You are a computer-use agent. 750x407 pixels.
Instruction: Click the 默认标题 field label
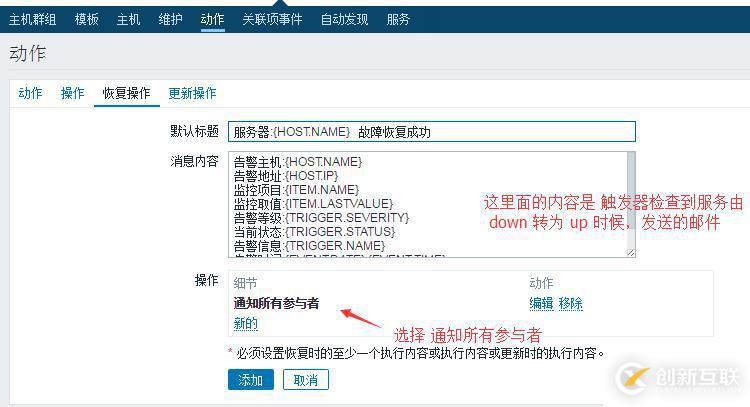(195, 132)
